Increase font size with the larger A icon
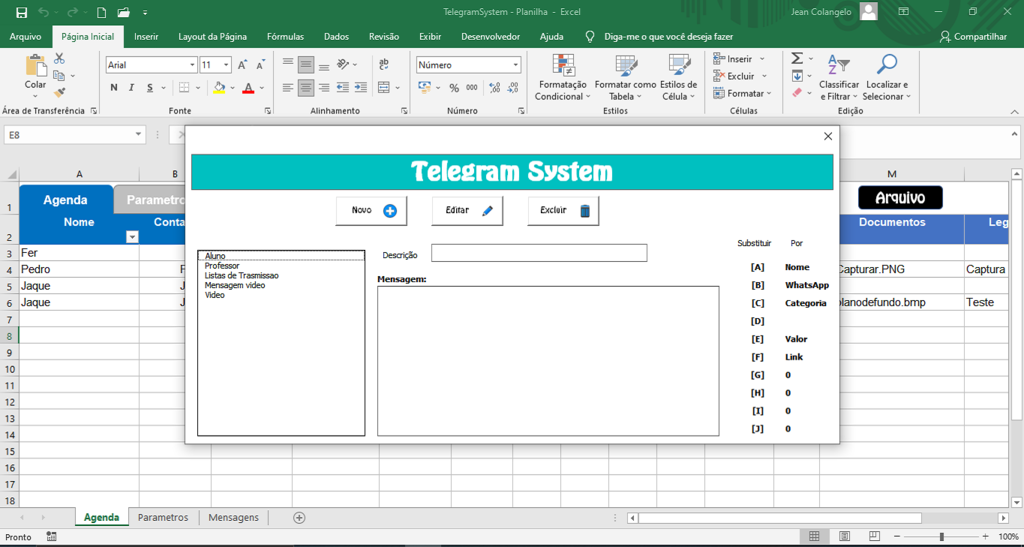Screen dimensions: 1024x547 pyautogui.click(x=242, y=65)
